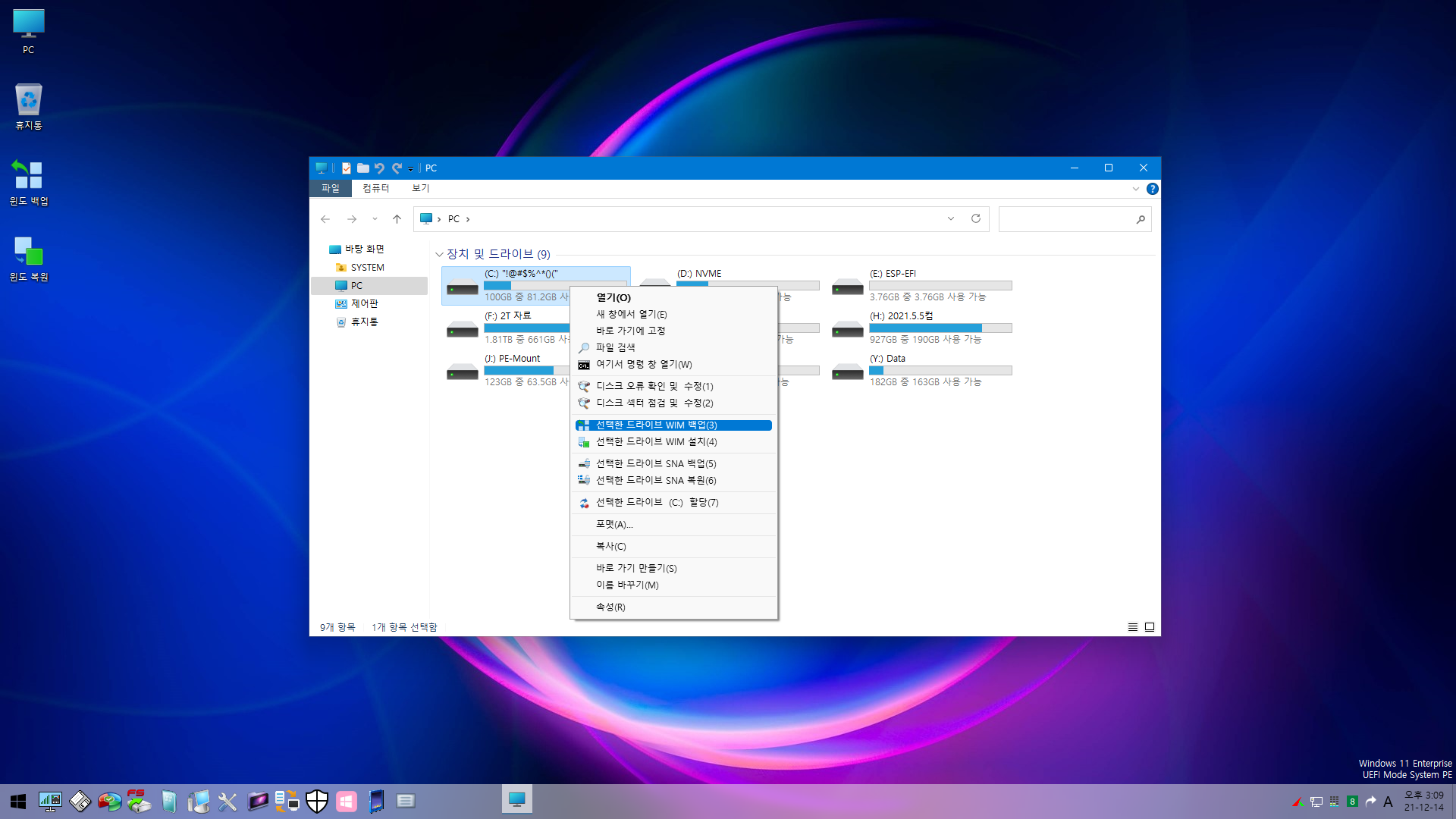Open the 컴퓨터 ribbon tab
Screen dimensions: 1456x819
click(376, 189)
